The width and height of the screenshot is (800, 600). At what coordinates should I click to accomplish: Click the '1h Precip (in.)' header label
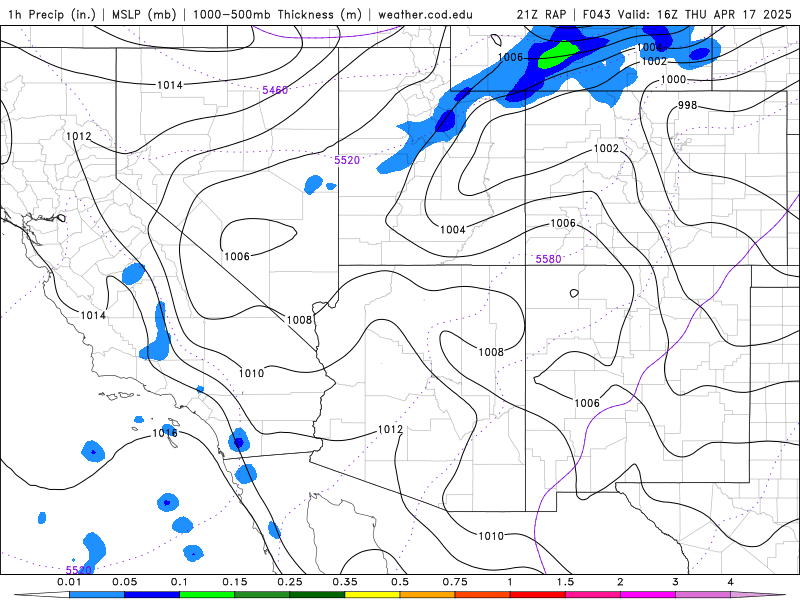(x=52, y=14)
